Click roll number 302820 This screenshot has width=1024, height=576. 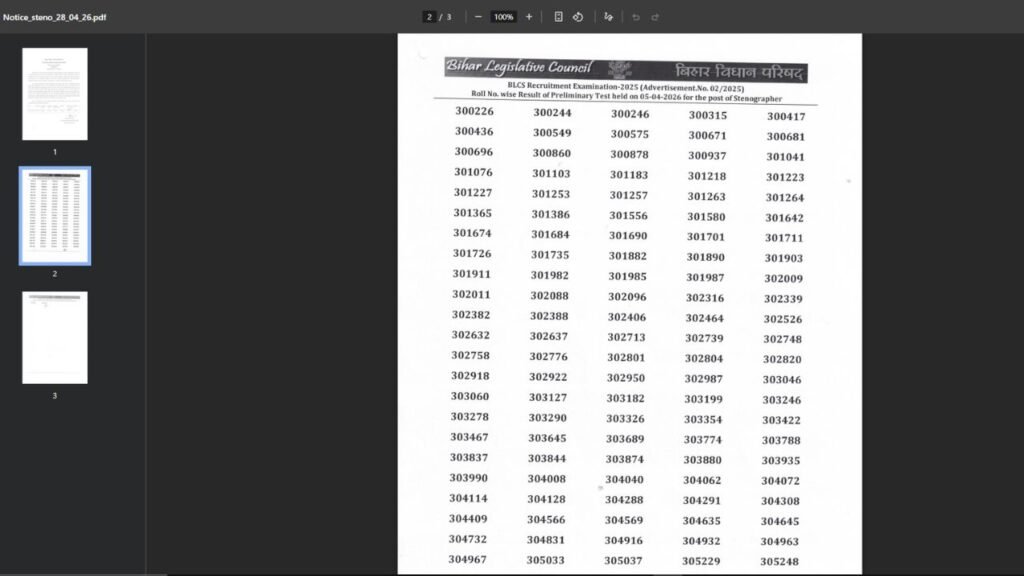coord(782,359)
